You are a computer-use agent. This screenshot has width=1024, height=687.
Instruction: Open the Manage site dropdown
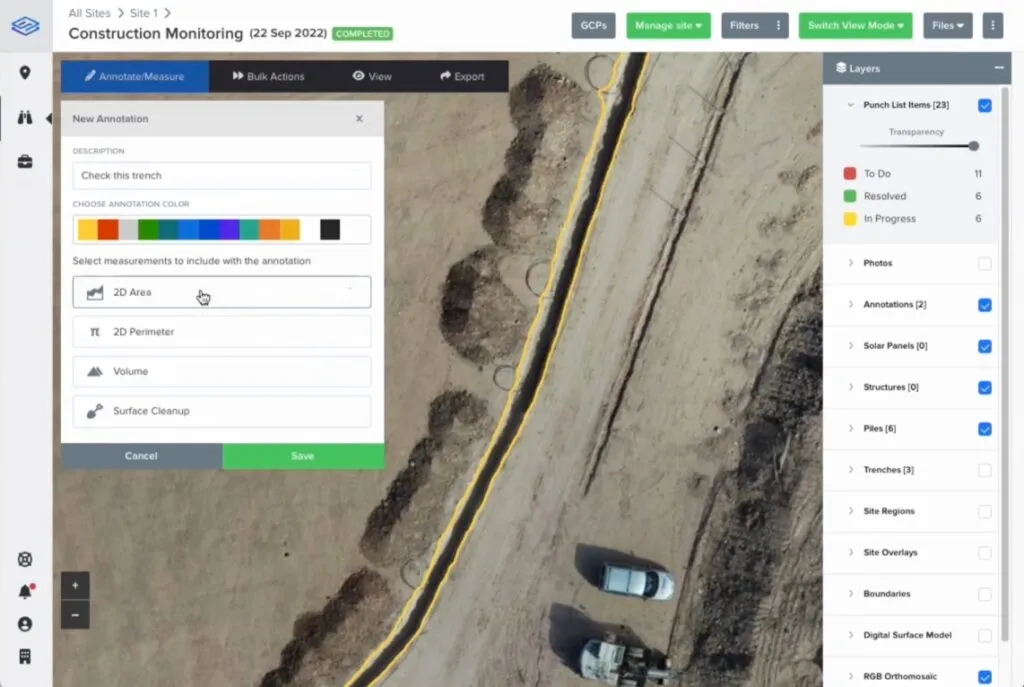point(668,25)
